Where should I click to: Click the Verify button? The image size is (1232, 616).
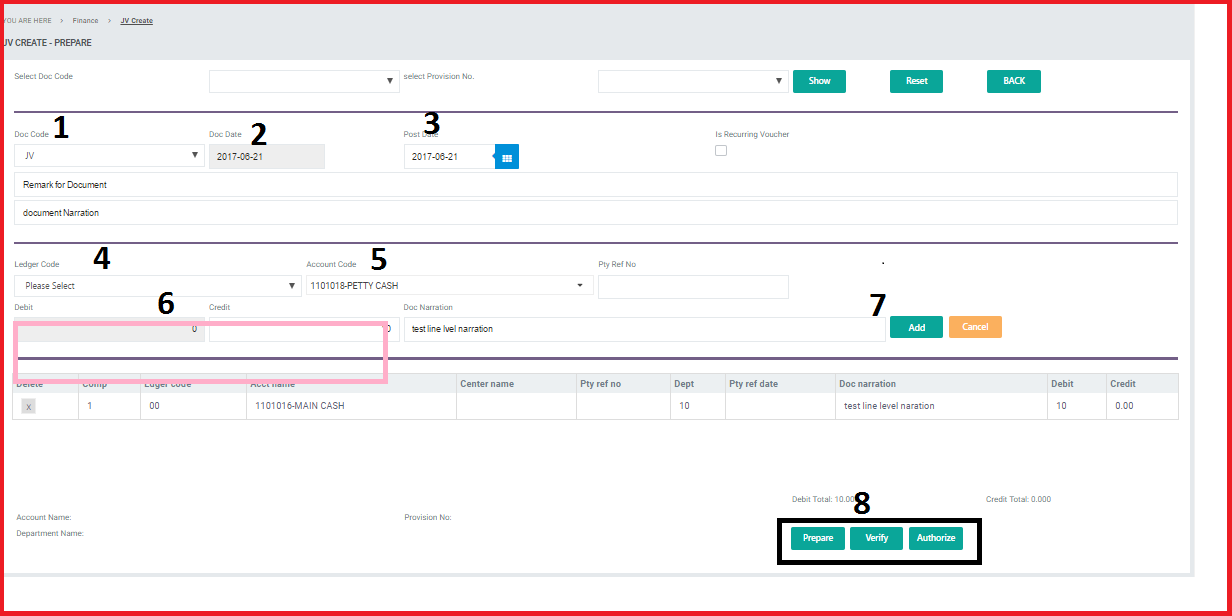876,538
